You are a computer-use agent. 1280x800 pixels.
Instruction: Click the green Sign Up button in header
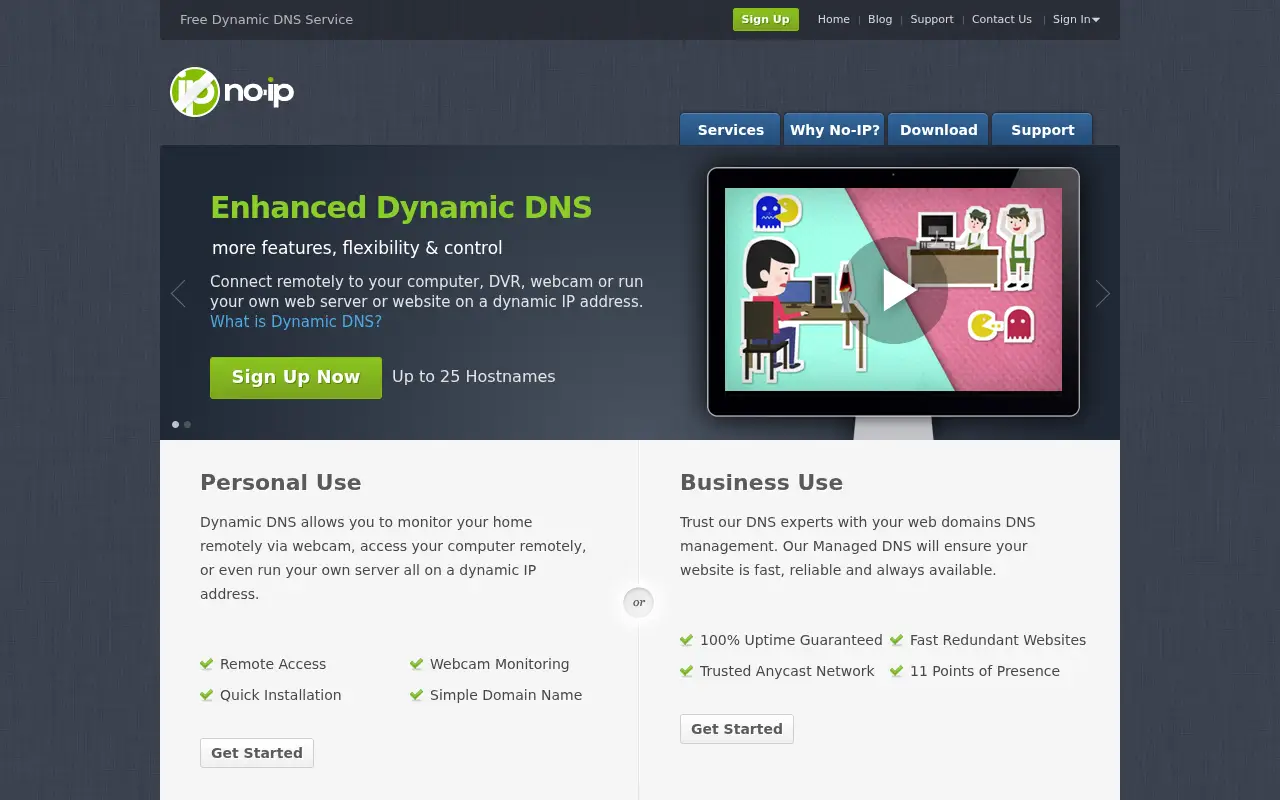766,19
